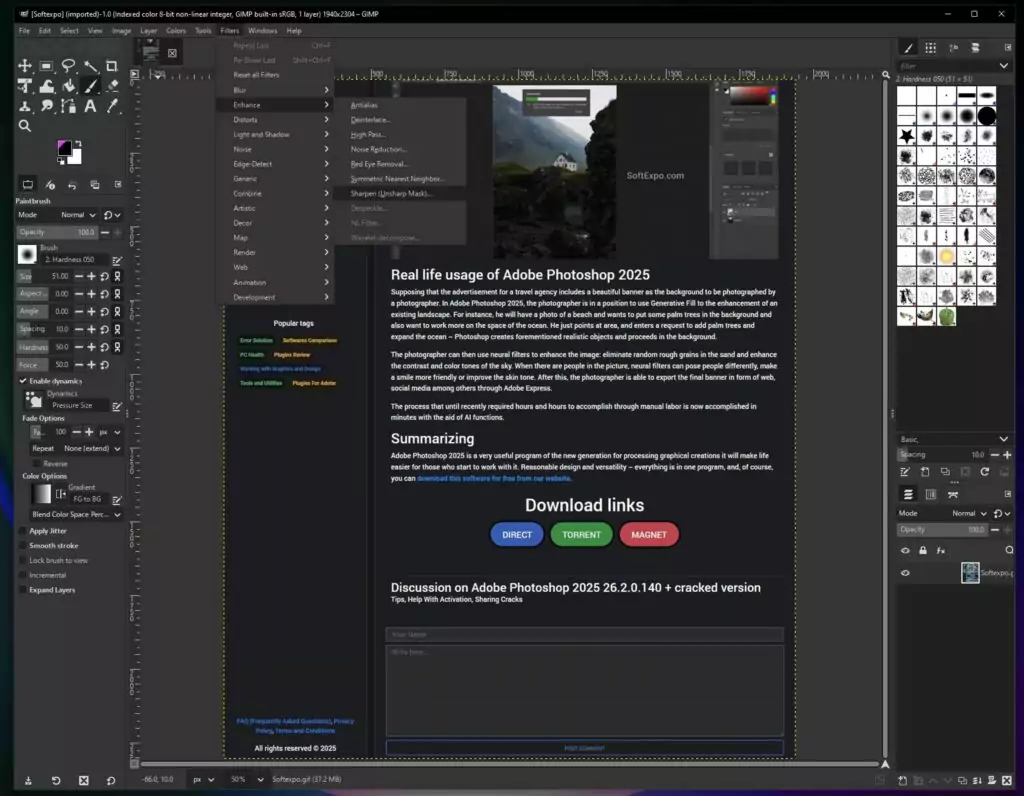Select the Zoom tool in the toolbox
This screenshot has height=796, width=1024.
point(25,125)
